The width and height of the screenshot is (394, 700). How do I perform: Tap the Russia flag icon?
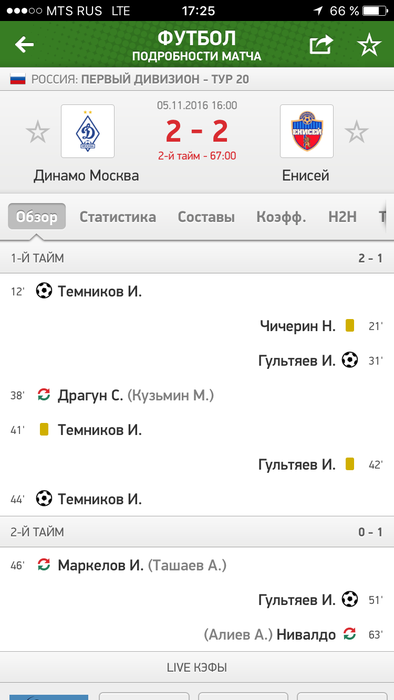[18, 80]
